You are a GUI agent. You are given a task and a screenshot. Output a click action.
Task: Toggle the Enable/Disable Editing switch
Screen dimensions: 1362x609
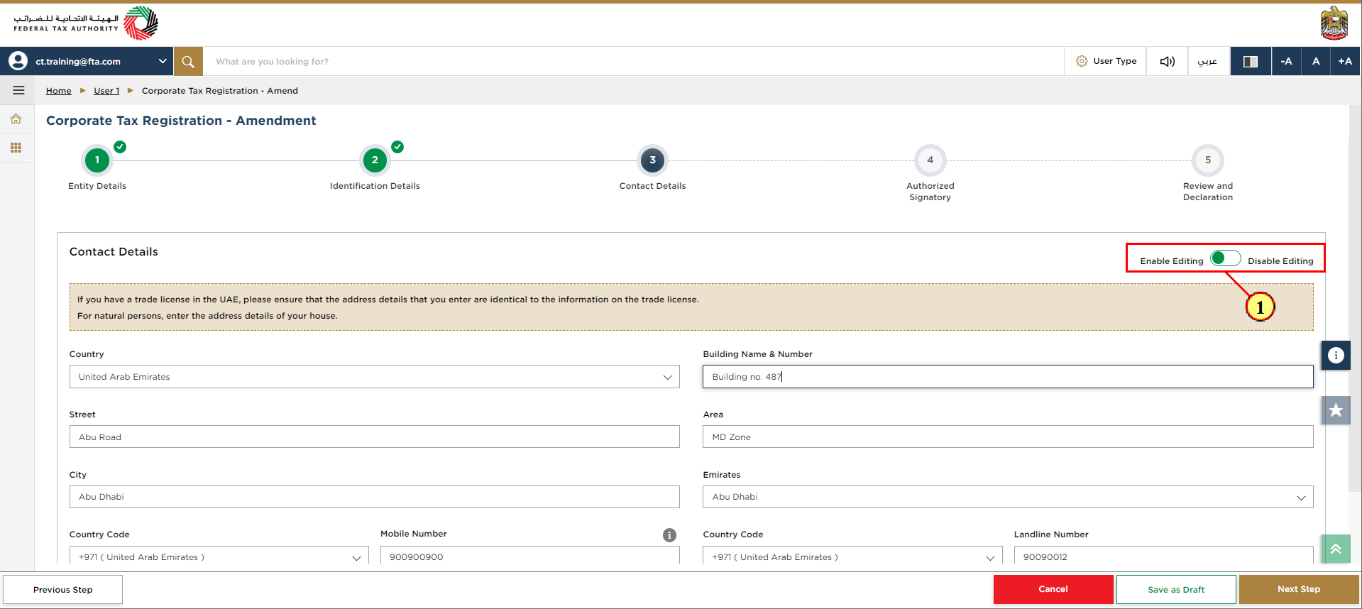1225,259
